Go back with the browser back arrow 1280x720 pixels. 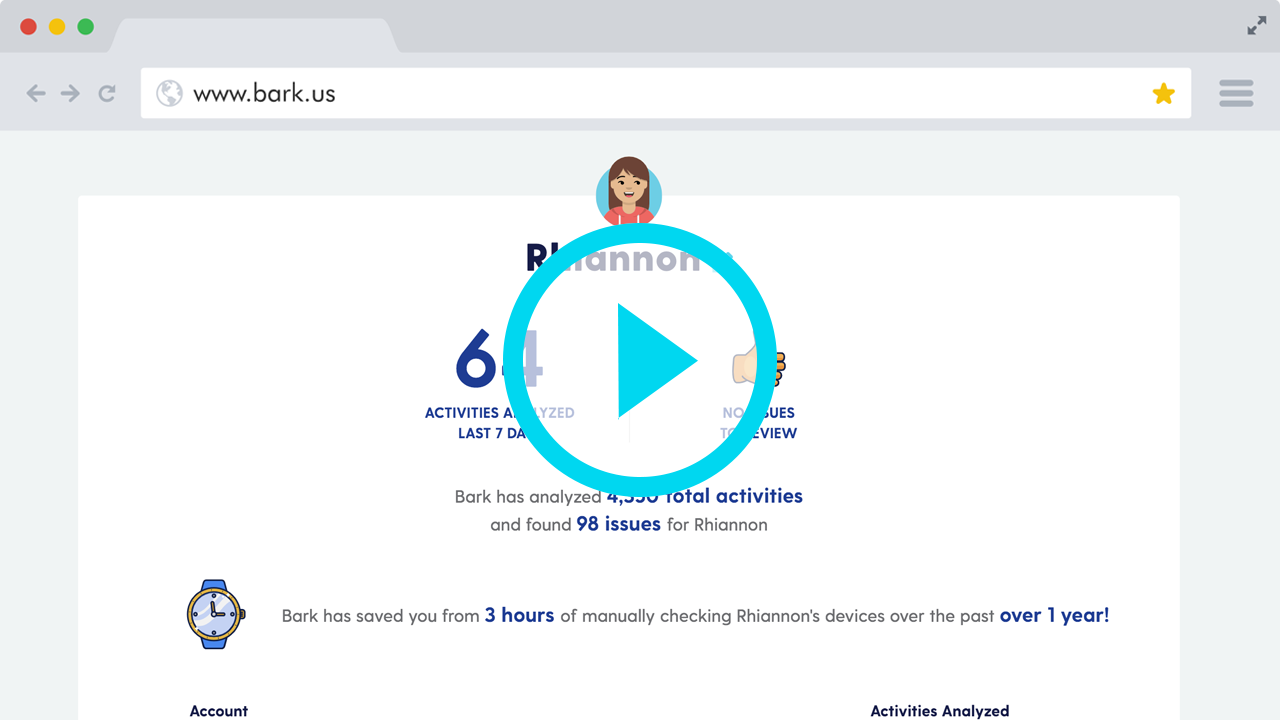(x=36, y=94)
